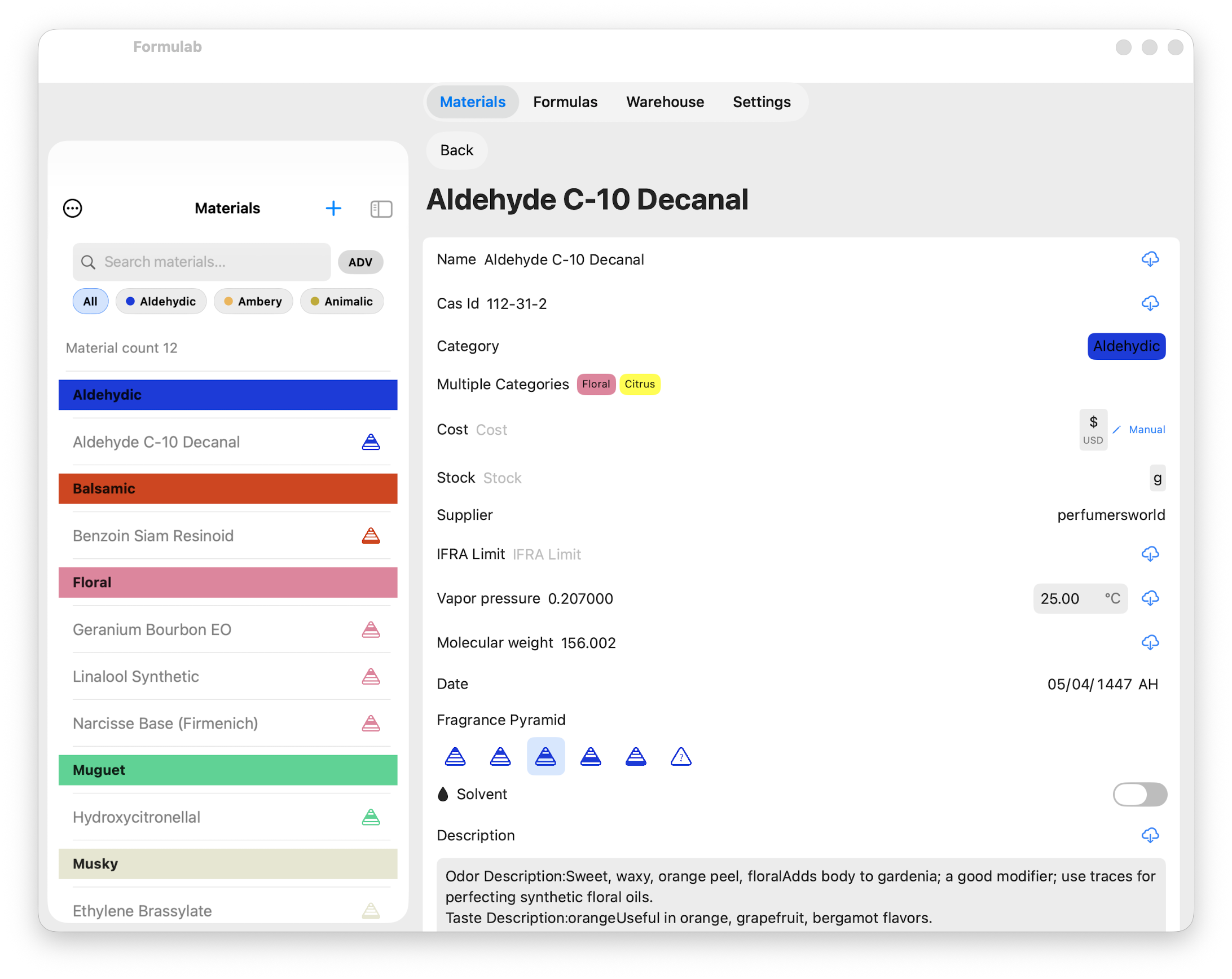Toggle the Solvent switch
The image size is (1232, 979).
click(1139, 795)
